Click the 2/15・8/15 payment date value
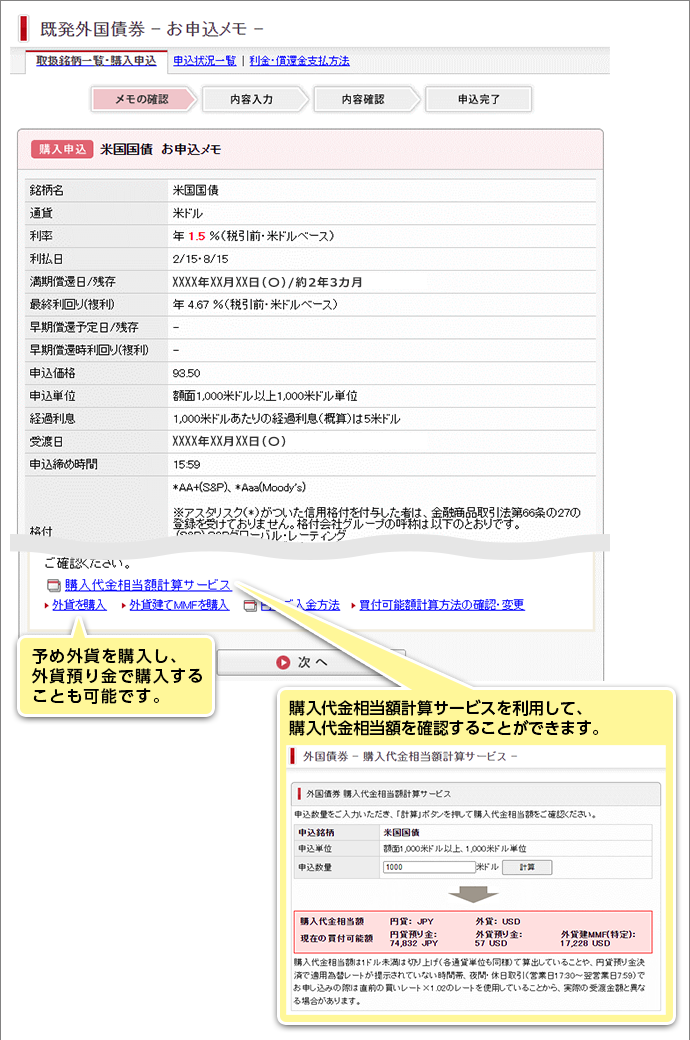Image resolution: width=690 pixels, height=1040 pixels. tap(200, 259)
